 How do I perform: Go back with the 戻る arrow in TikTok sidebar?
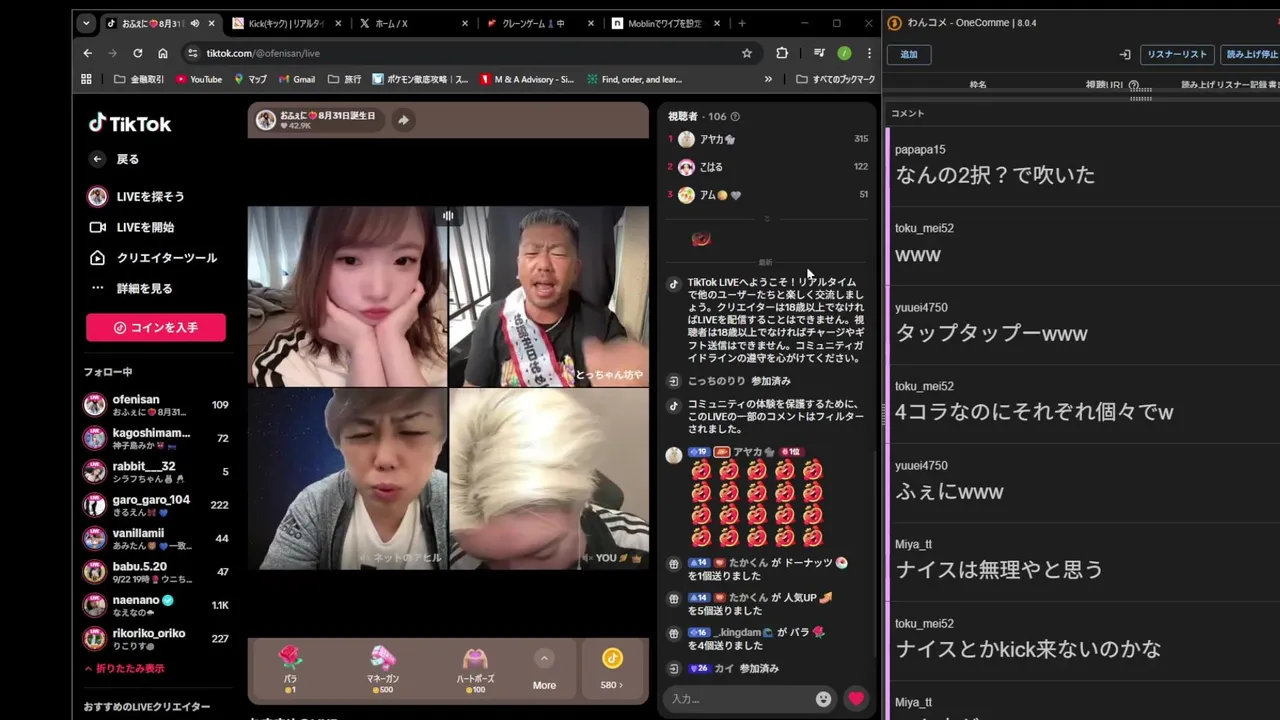click(x=97, y=159)
